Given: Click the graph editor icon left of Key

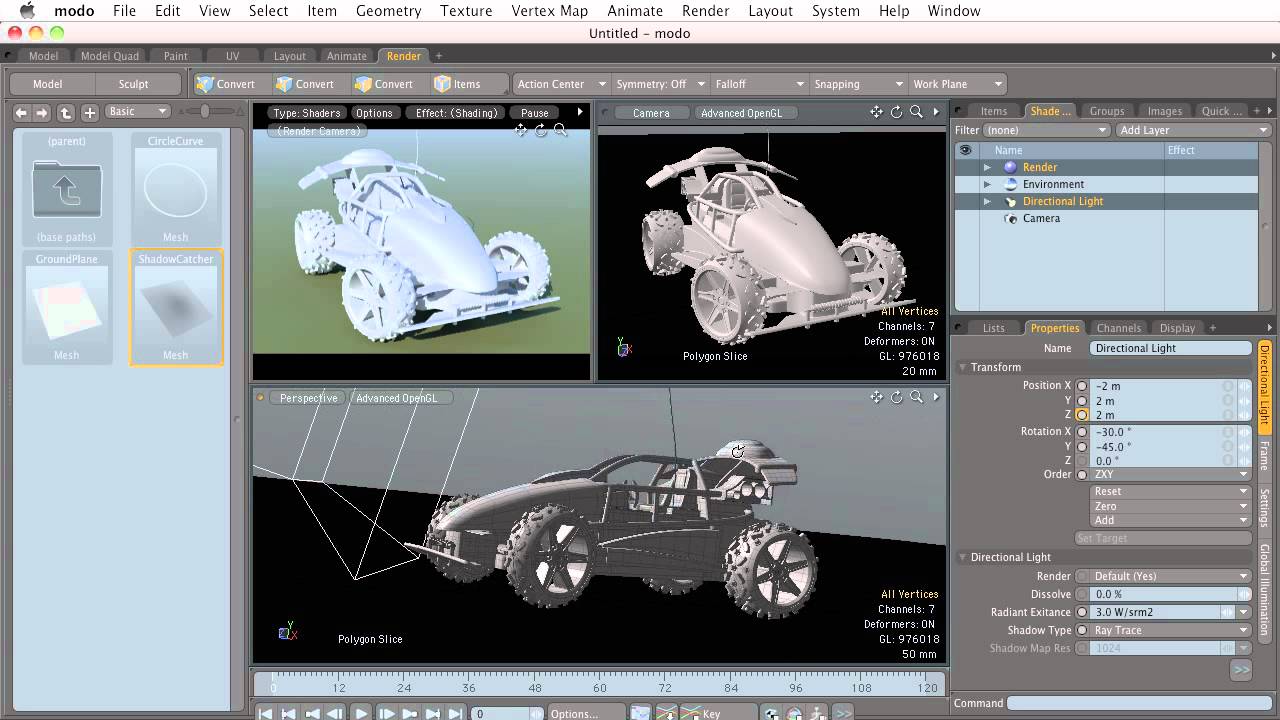Looking at the screenshot, I should (x=667, y=714).
